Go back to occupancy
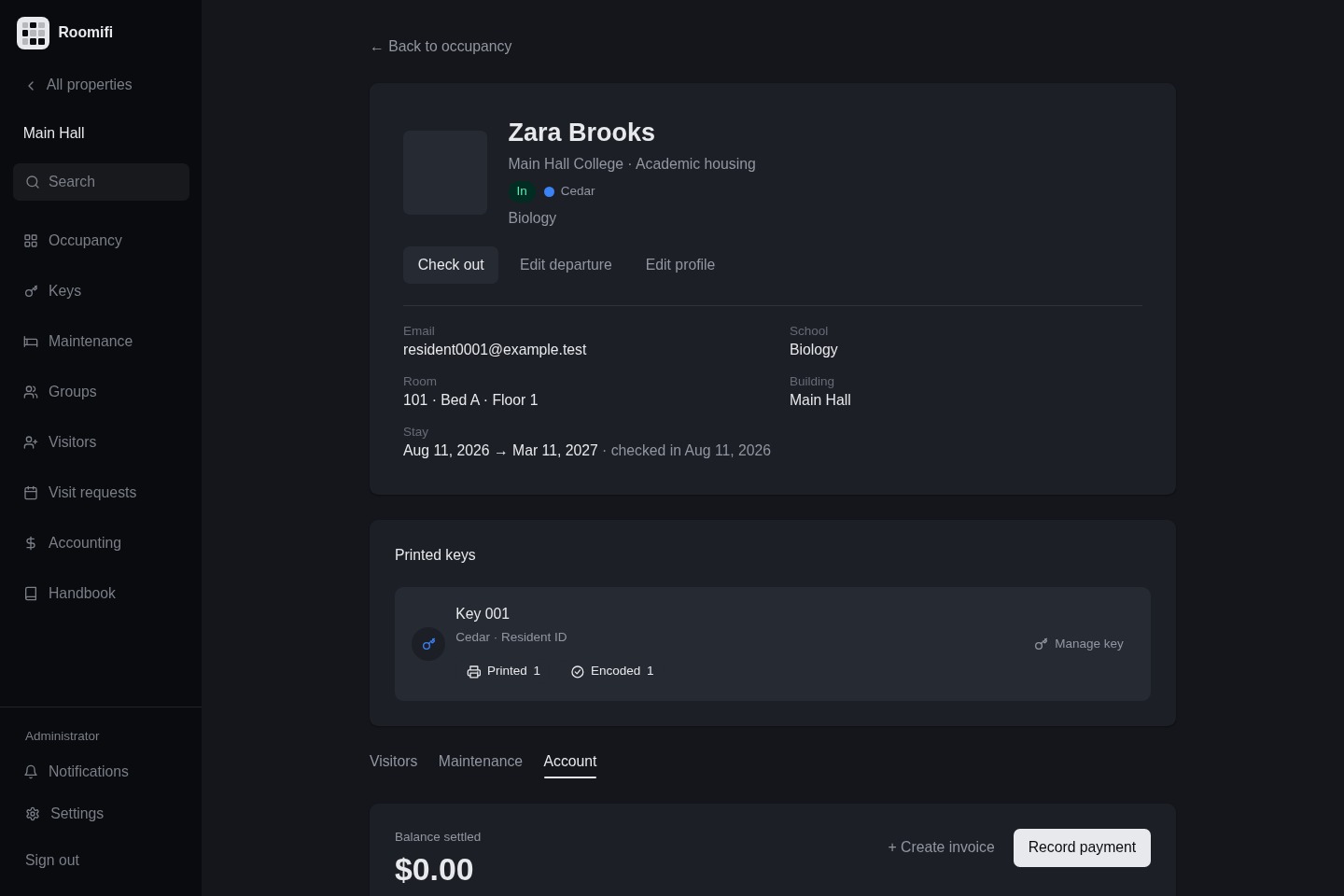This screenshot has height=896, width=1344. coord(441,47)
